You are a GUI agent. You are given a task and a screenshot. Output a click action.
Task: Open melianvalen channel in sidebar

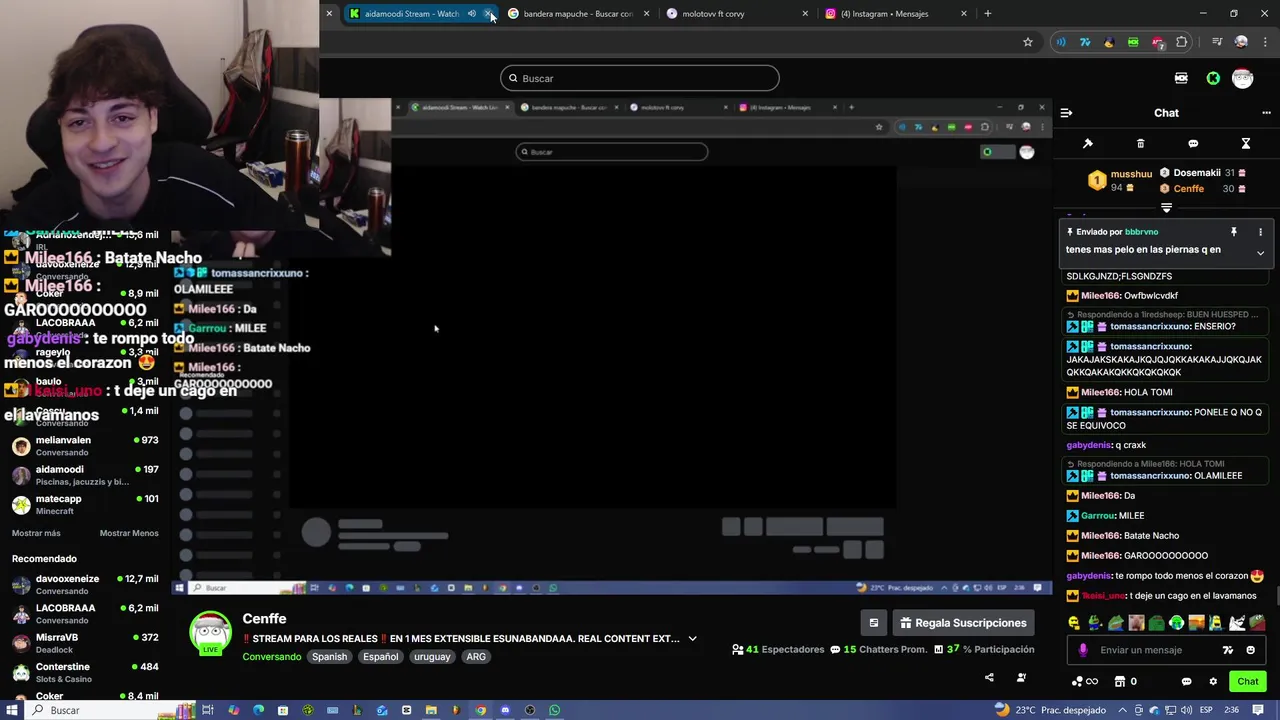[x=85, y=446]
